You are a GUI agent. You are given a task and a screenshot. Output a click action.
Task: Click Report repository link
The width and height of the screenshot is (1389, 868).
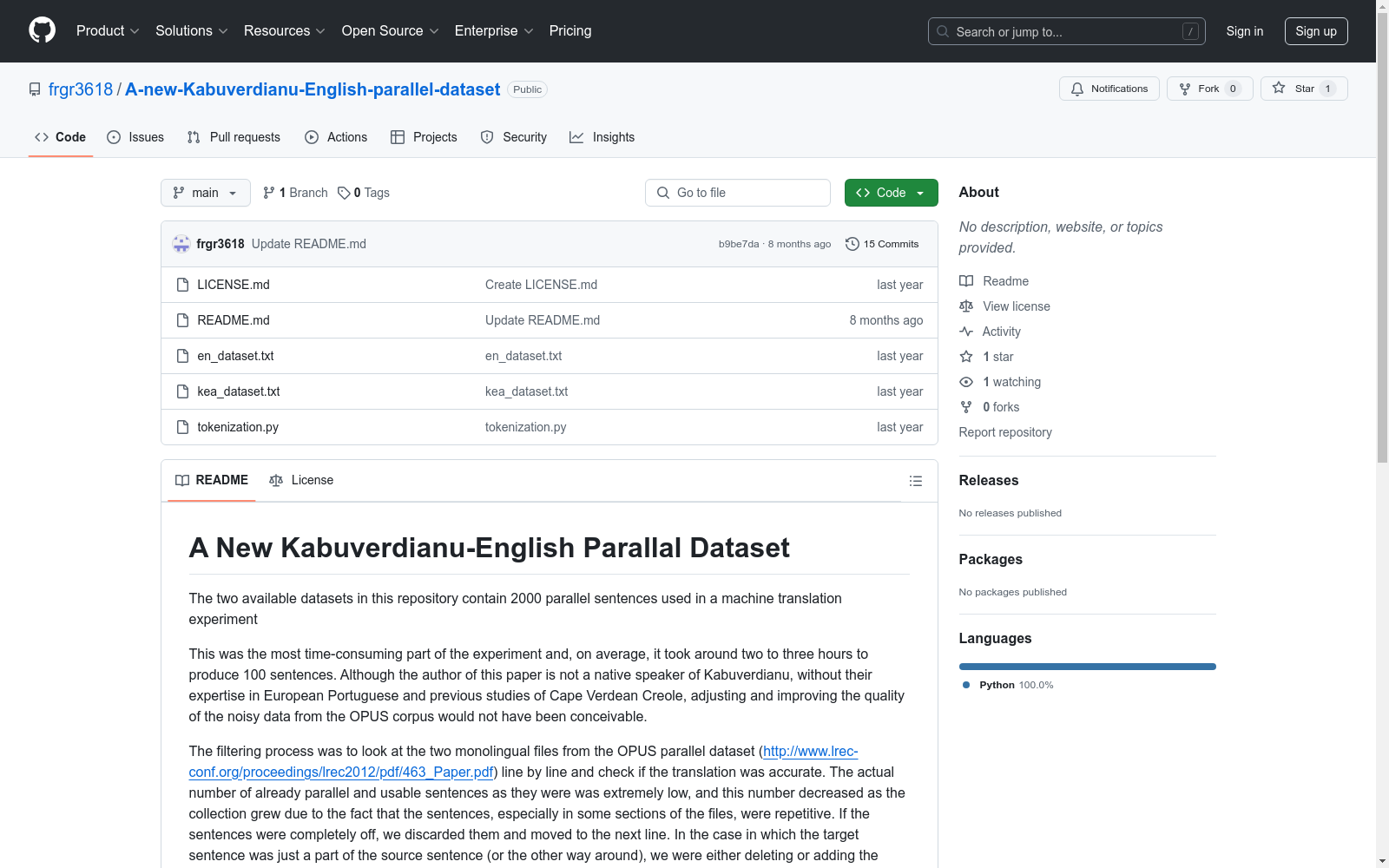point(1005,432)
